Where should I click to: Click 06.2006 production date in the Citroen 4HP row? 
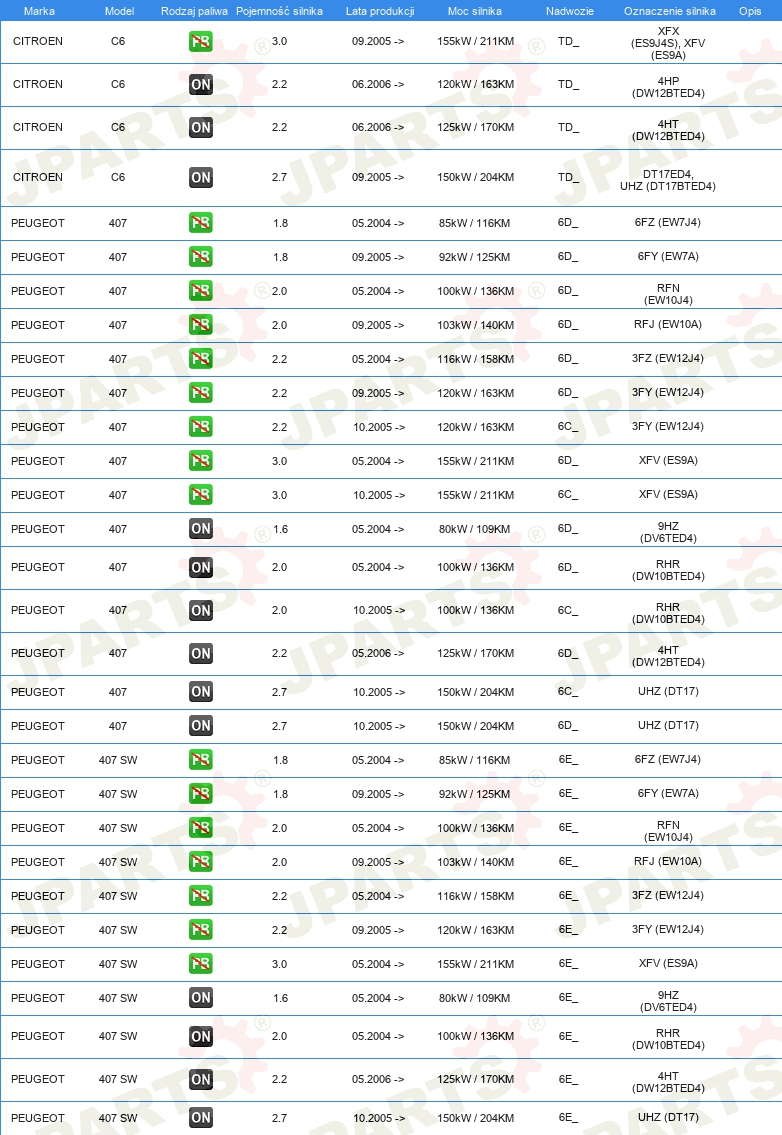point(378,85)
